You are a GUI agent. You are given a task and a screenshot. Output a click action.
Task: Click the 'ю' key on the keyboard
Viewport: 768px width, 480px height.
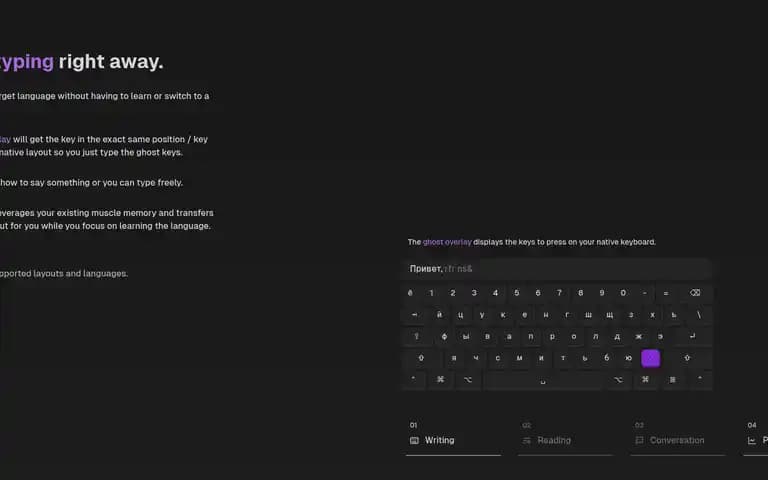(x=628, y=358)
